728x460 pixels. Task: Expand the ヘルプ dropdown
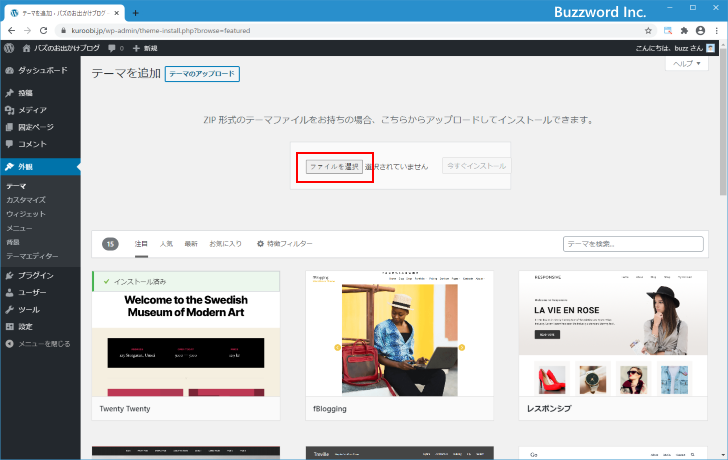pyautogui.click(x=687, y=64)
